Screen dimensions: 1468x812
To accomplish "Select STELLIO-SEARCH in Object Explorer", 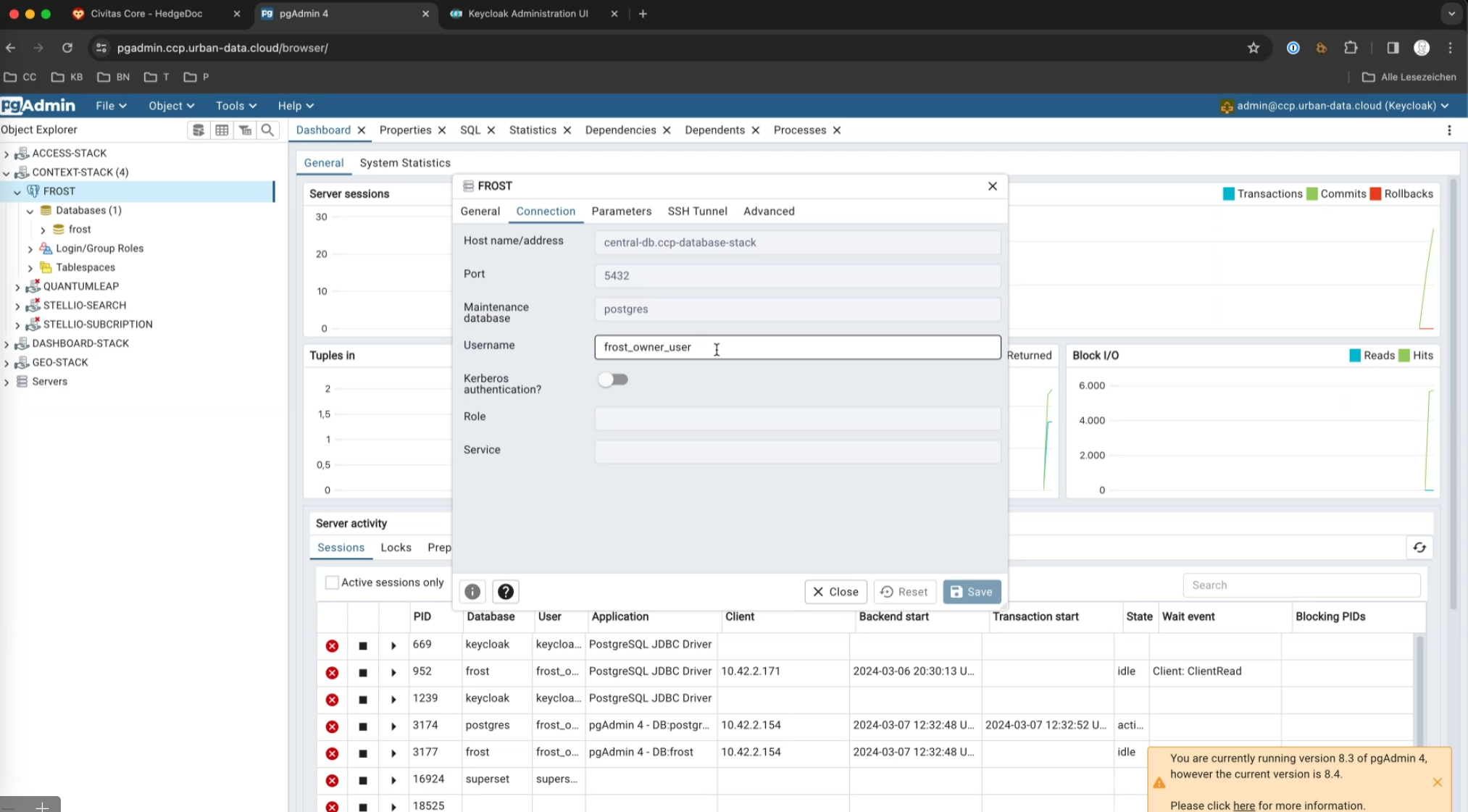I will coord(85,306).
